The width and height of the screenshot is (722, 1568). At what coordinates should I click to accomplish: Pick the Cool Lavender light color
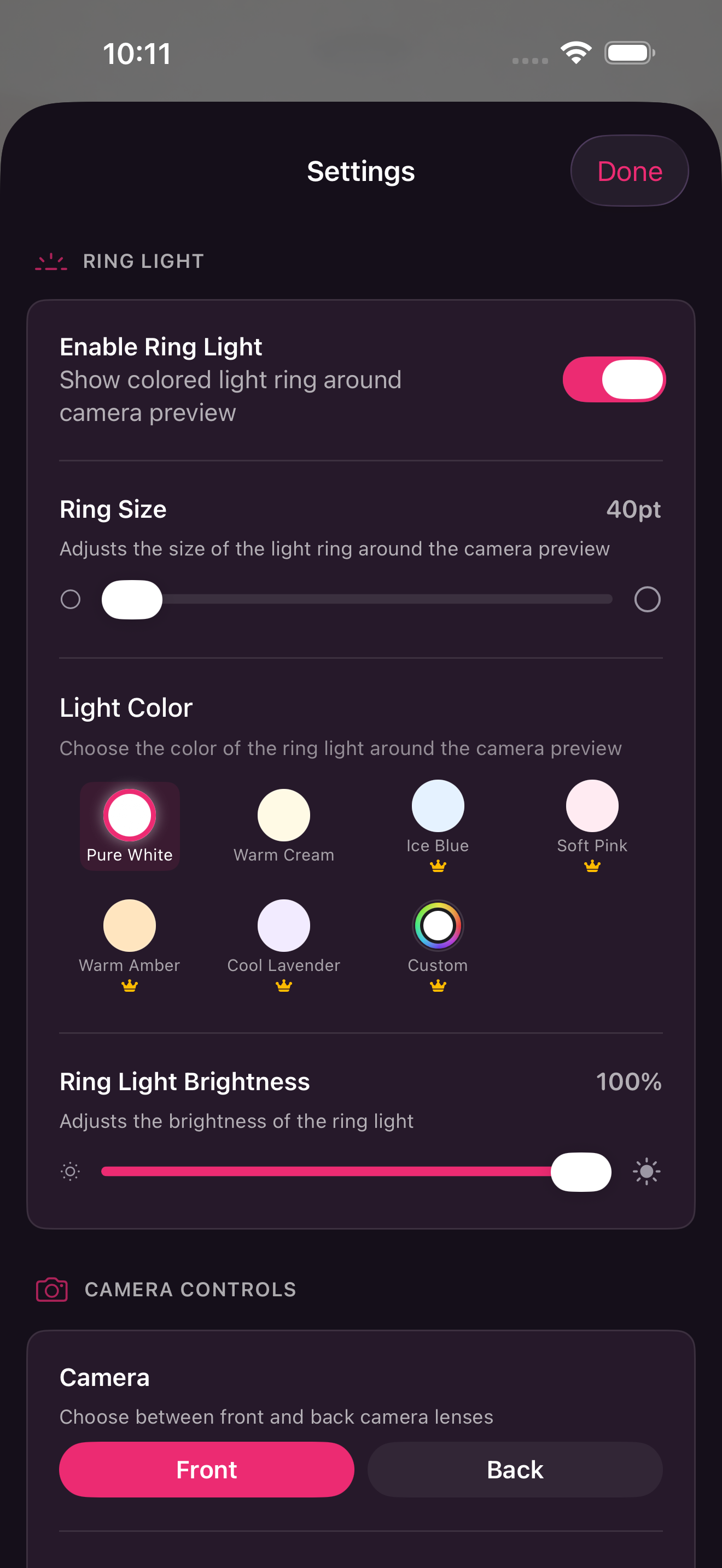click(284, 925)
